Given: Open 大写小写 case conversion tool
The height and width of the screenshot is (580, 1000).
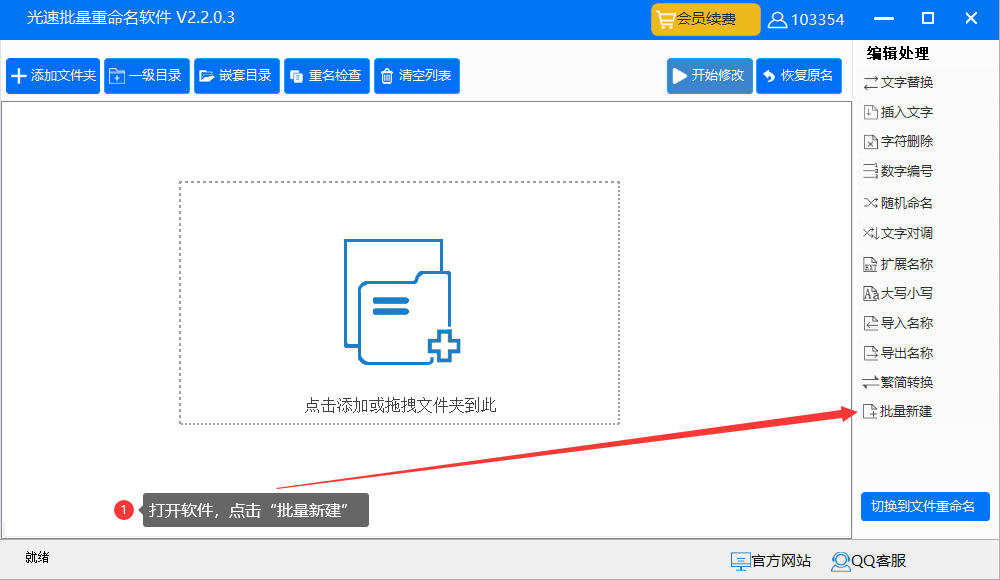Looking at the screenshot, I should (898, 294).
